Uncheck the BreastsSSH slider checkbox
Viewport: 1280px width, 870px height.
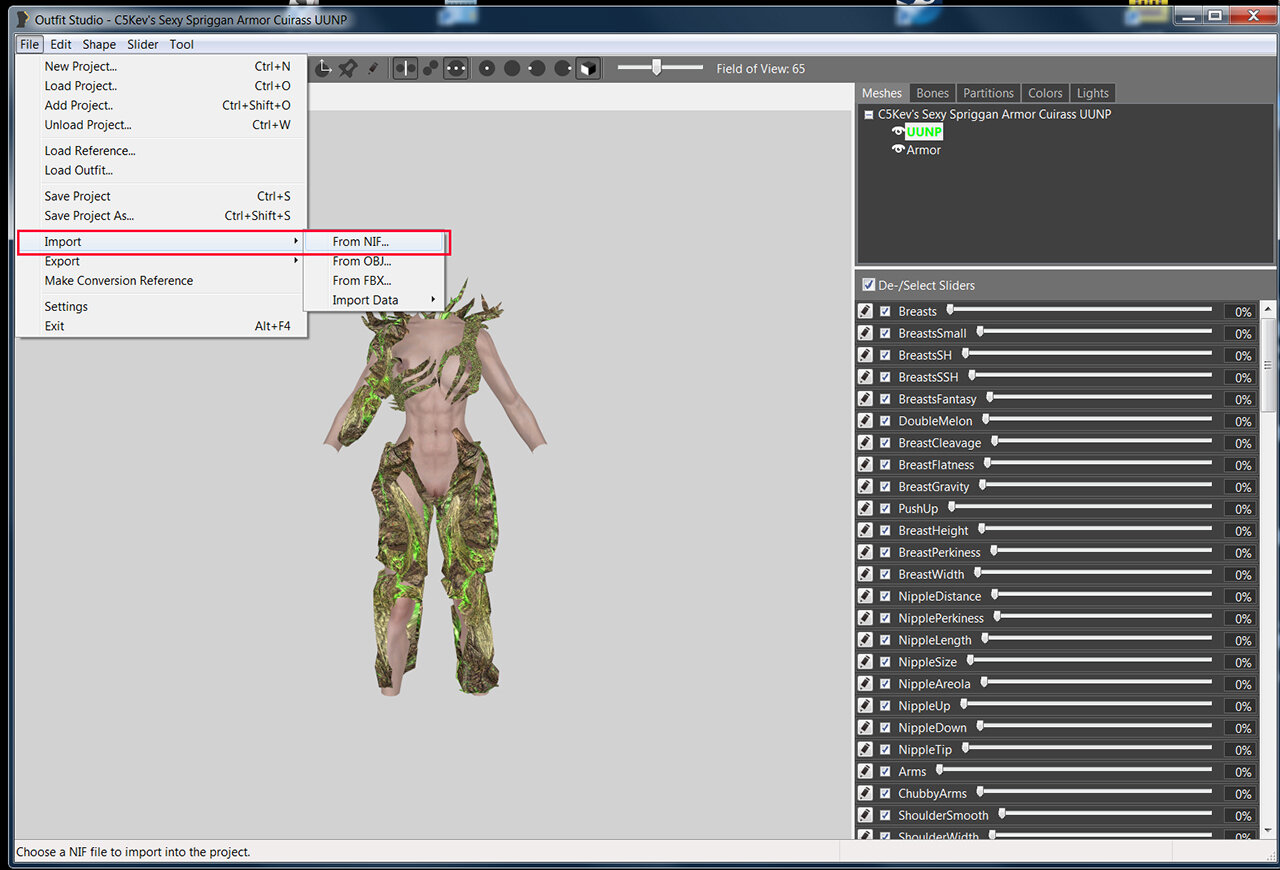click(x=885, y=377)
